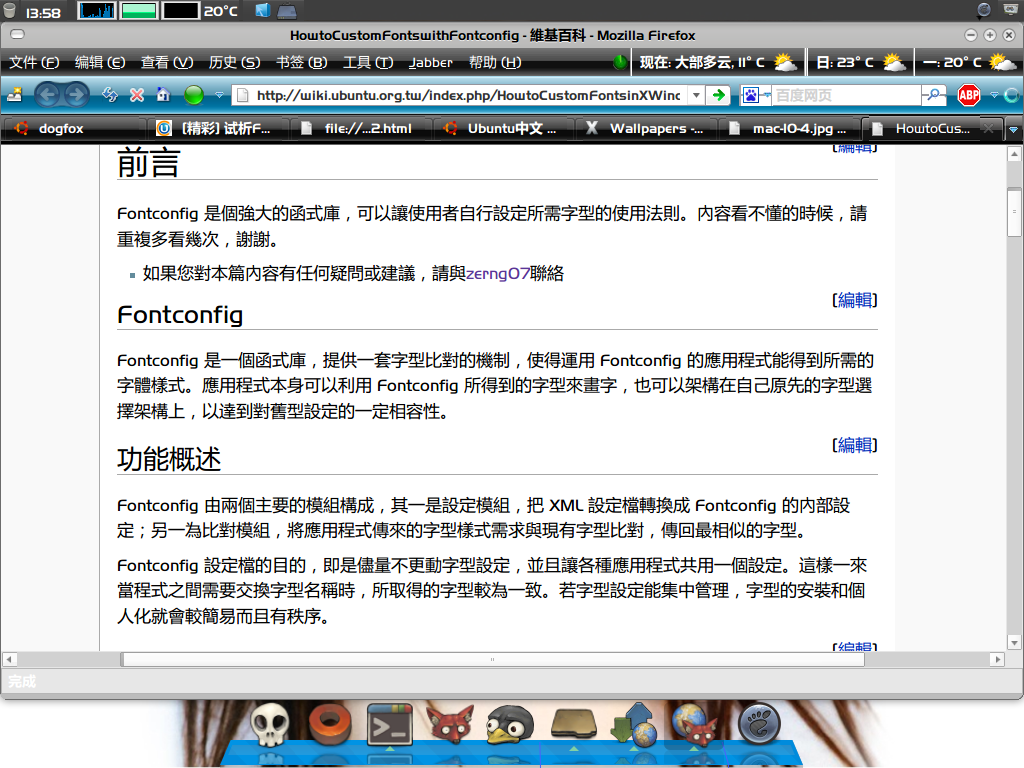Switch to the file://...2.html tab
Screen dimensions: 1024x768
tap(360, 129)
